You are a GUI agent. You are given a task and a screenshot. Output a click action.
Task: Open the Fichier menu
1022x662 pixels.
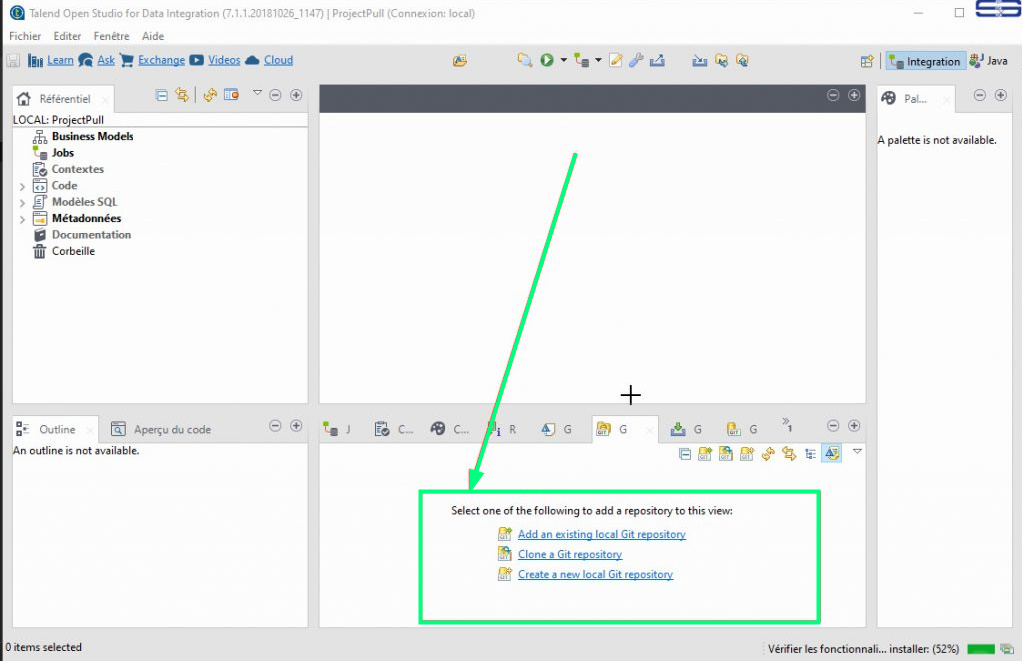25,36
